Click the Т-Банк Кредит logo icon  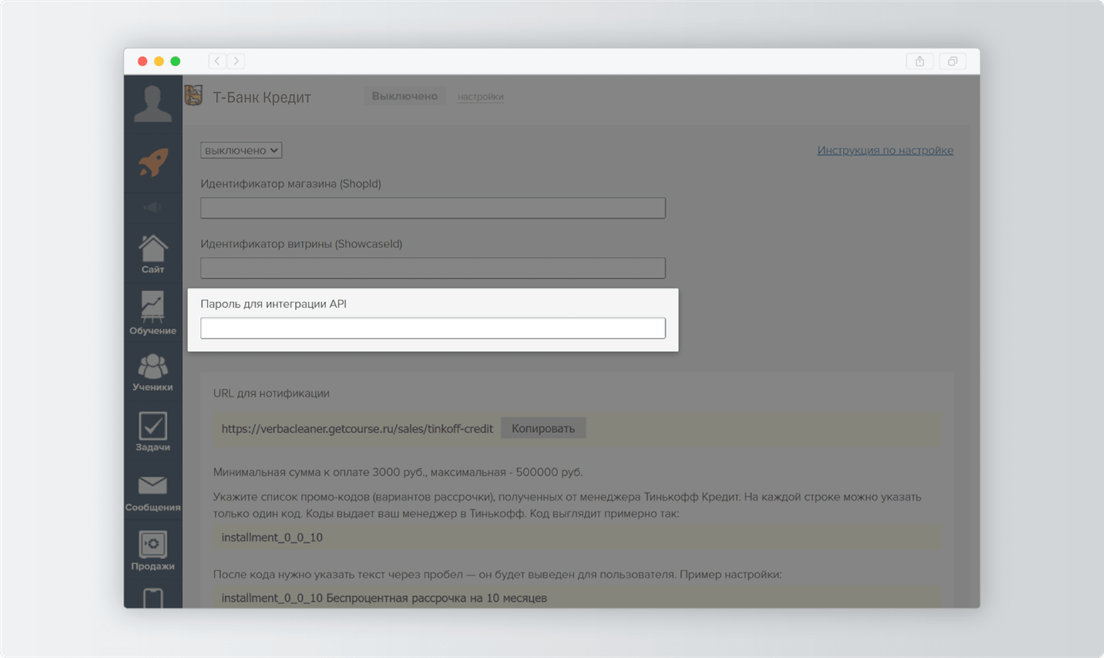click(194, 95)
